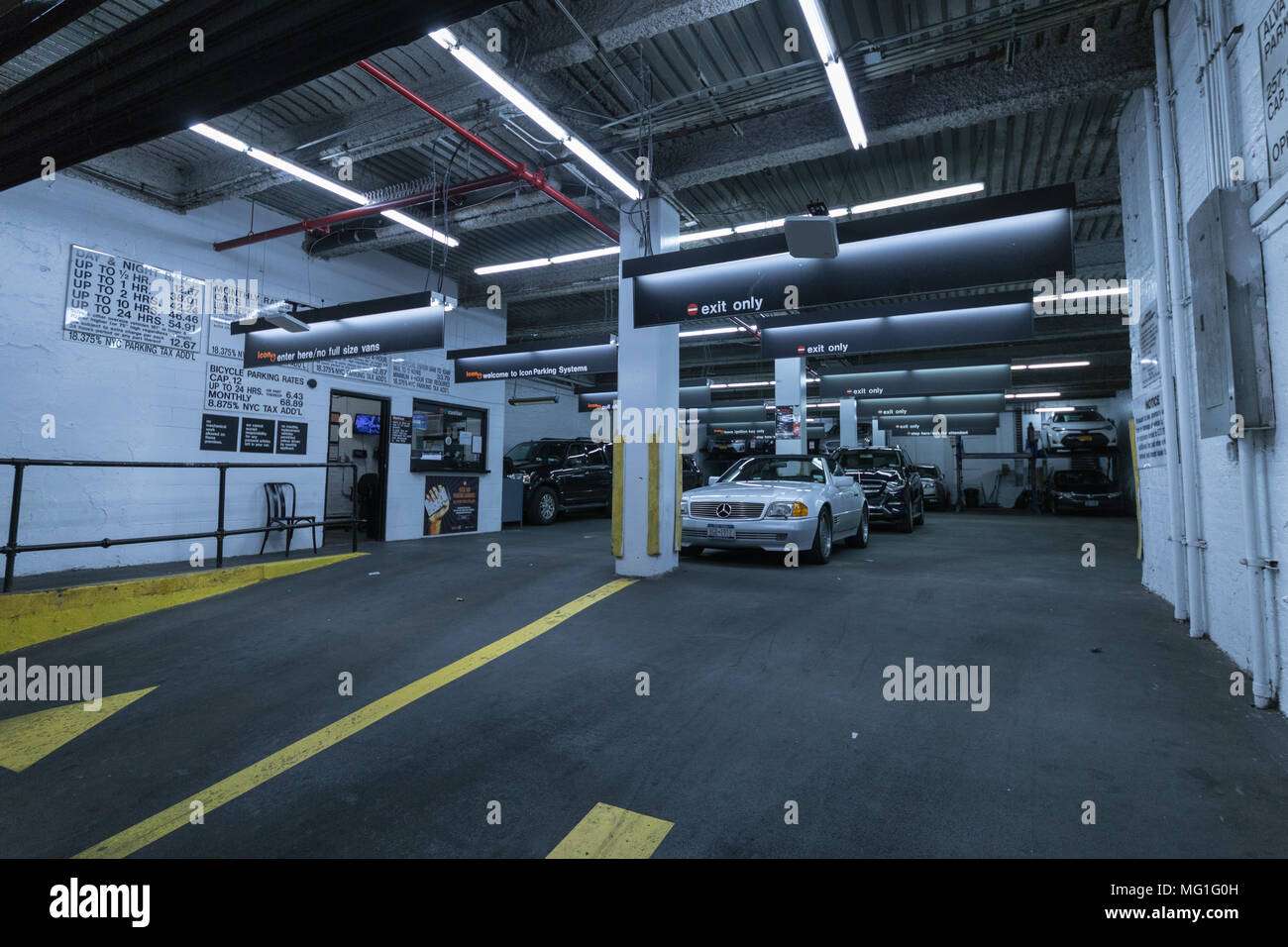Click the metal chair beside the railing
This screenshot has width=1288, height=947.
288,517
